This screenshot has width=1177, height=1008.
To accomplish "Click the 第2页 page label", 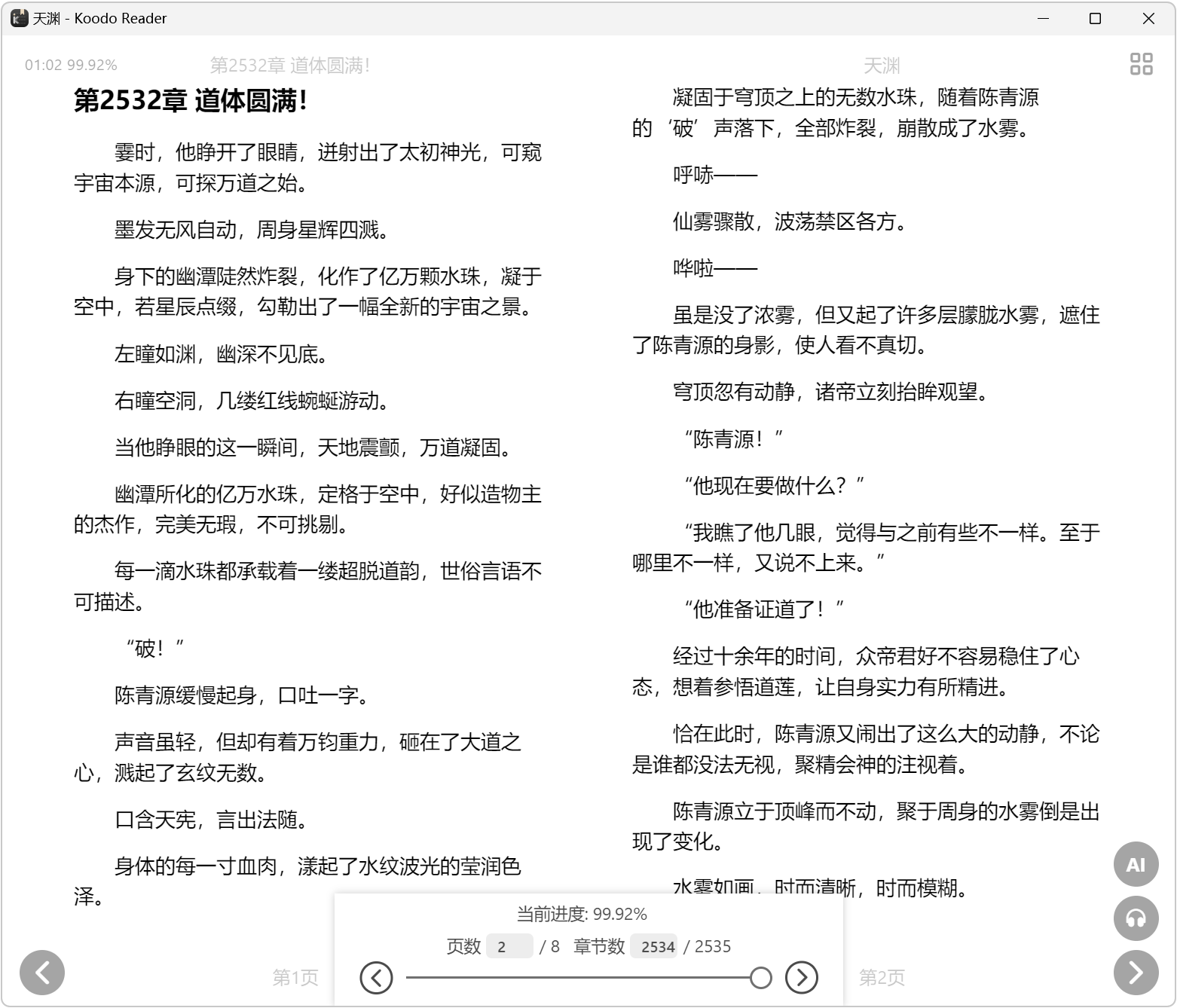I will [x=882, y=977].
